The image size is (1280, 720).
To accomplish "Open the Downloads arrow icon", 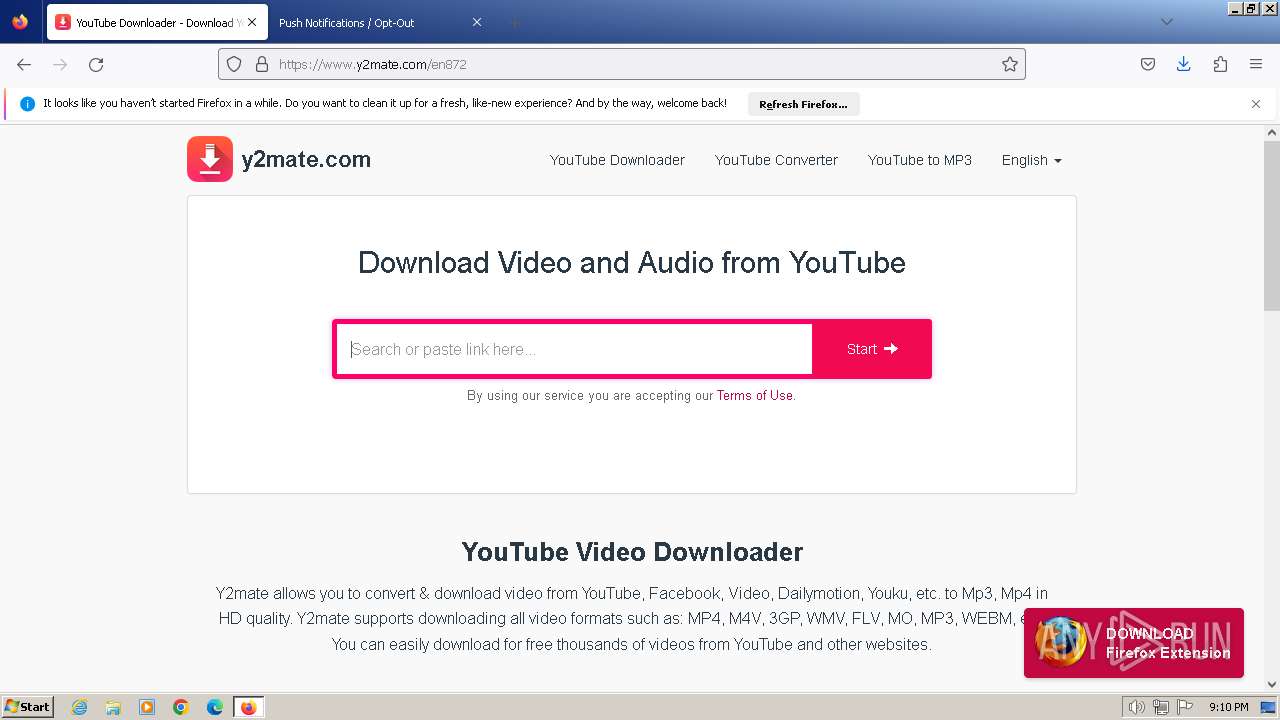I will pos(1184,64).
